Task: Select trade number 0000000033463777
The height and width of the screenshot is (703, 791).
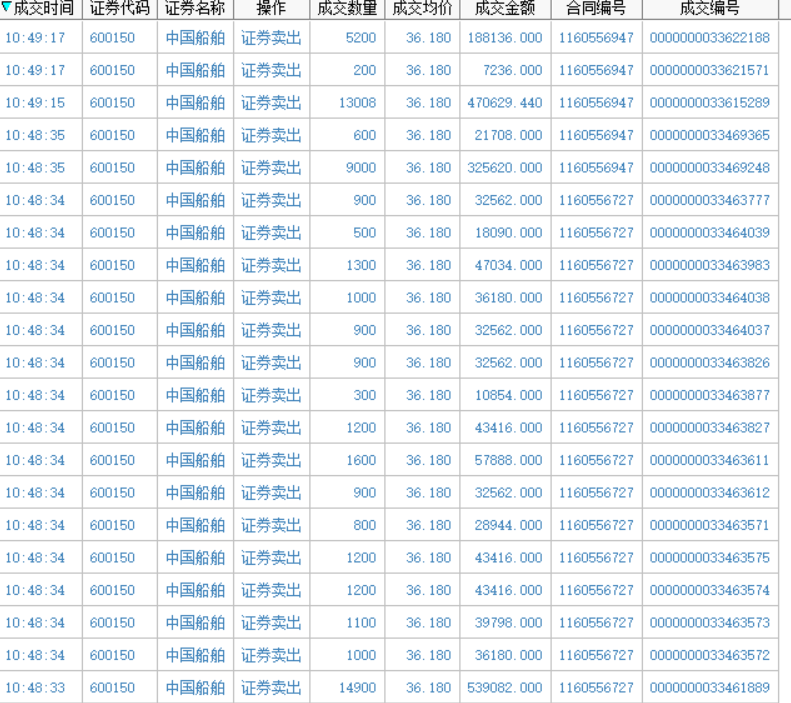Action: coord(710,201)
